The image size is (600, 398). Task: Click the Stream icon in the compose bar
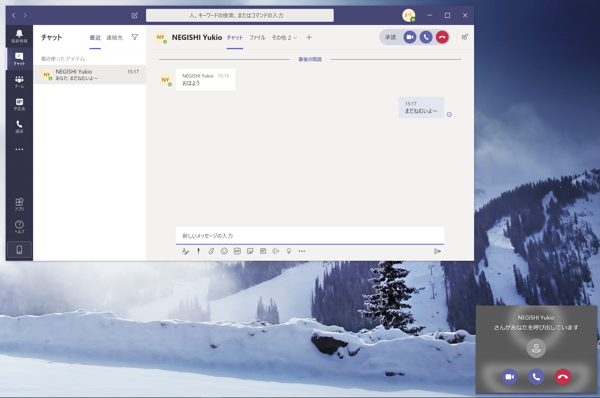point(276,251)
